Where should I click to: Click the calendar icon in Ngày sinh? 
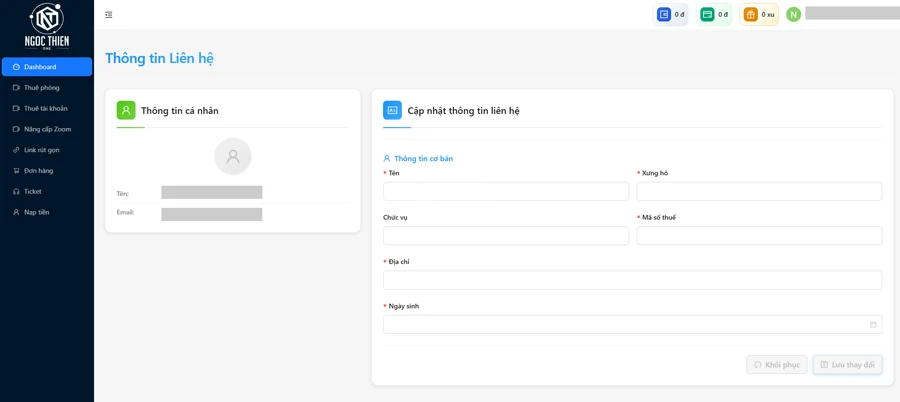point(873,325)
